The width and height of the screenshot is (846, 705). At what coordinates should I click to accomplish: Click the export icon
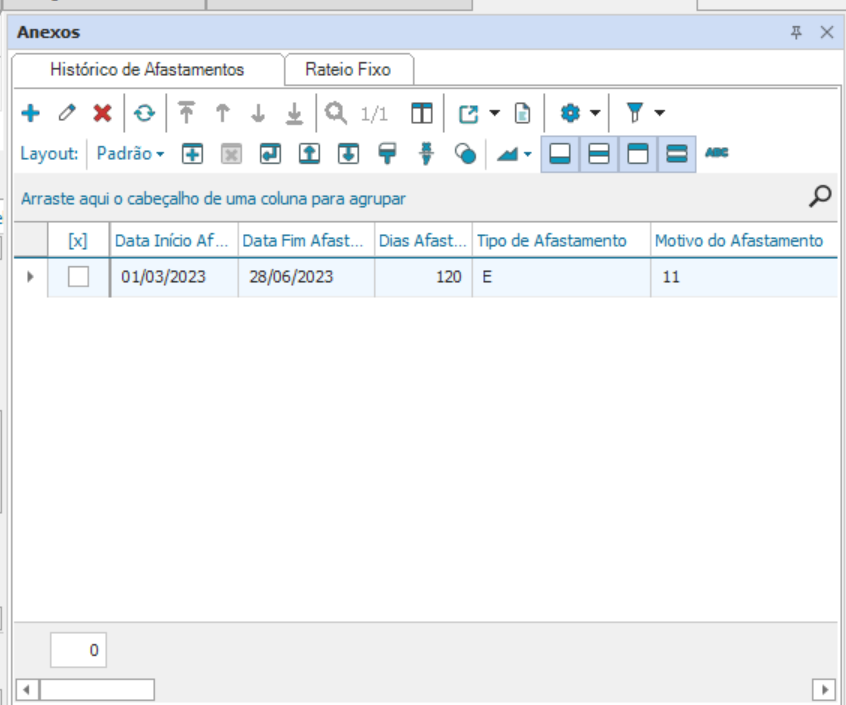click(468, 113)
